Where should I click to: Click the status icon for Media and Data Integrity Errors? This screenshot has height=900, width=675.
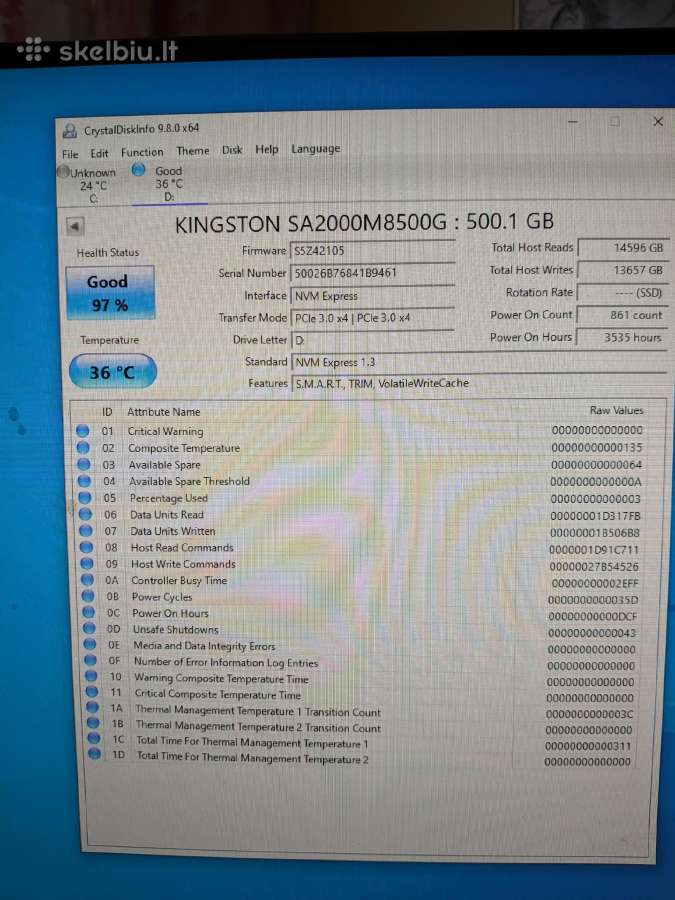point(90,644)
